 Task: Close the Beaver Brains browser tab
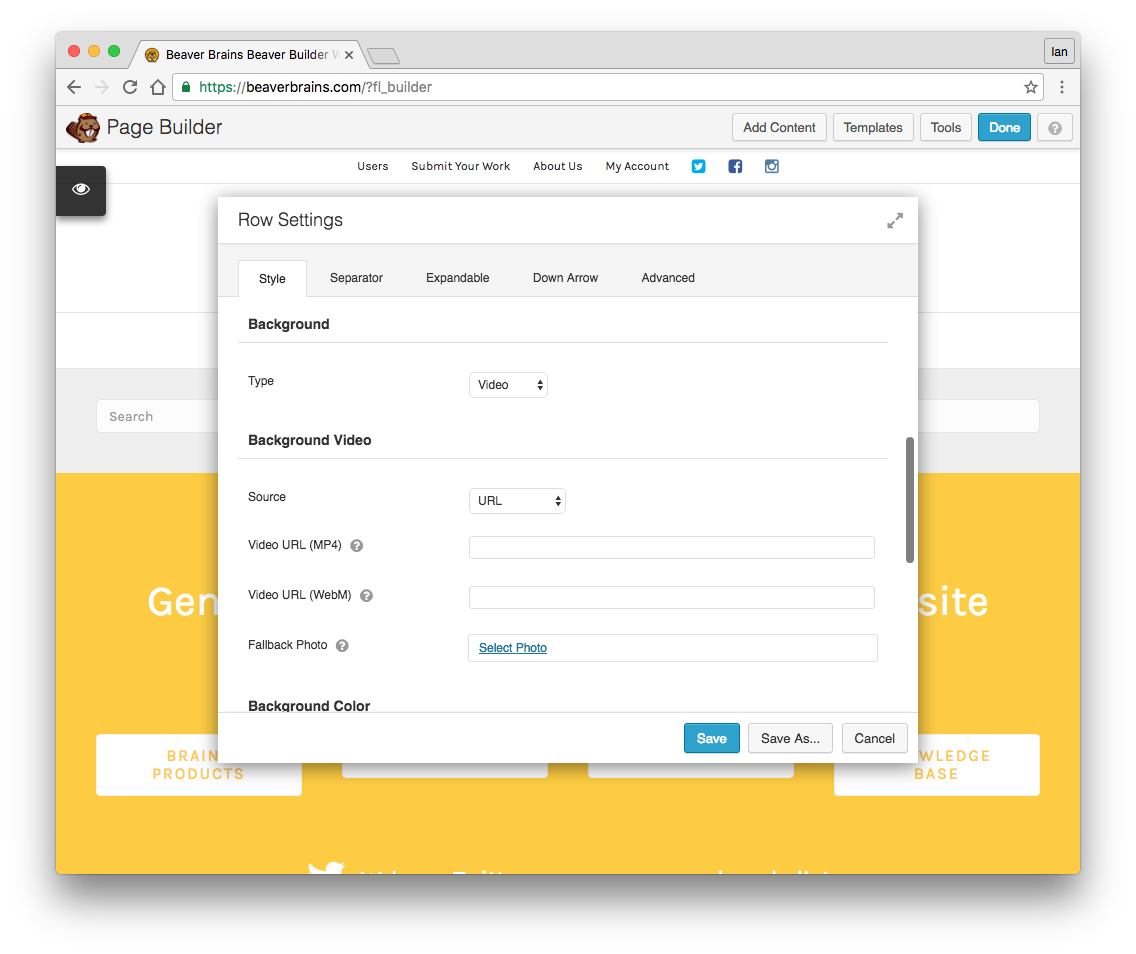coord(349,55)
